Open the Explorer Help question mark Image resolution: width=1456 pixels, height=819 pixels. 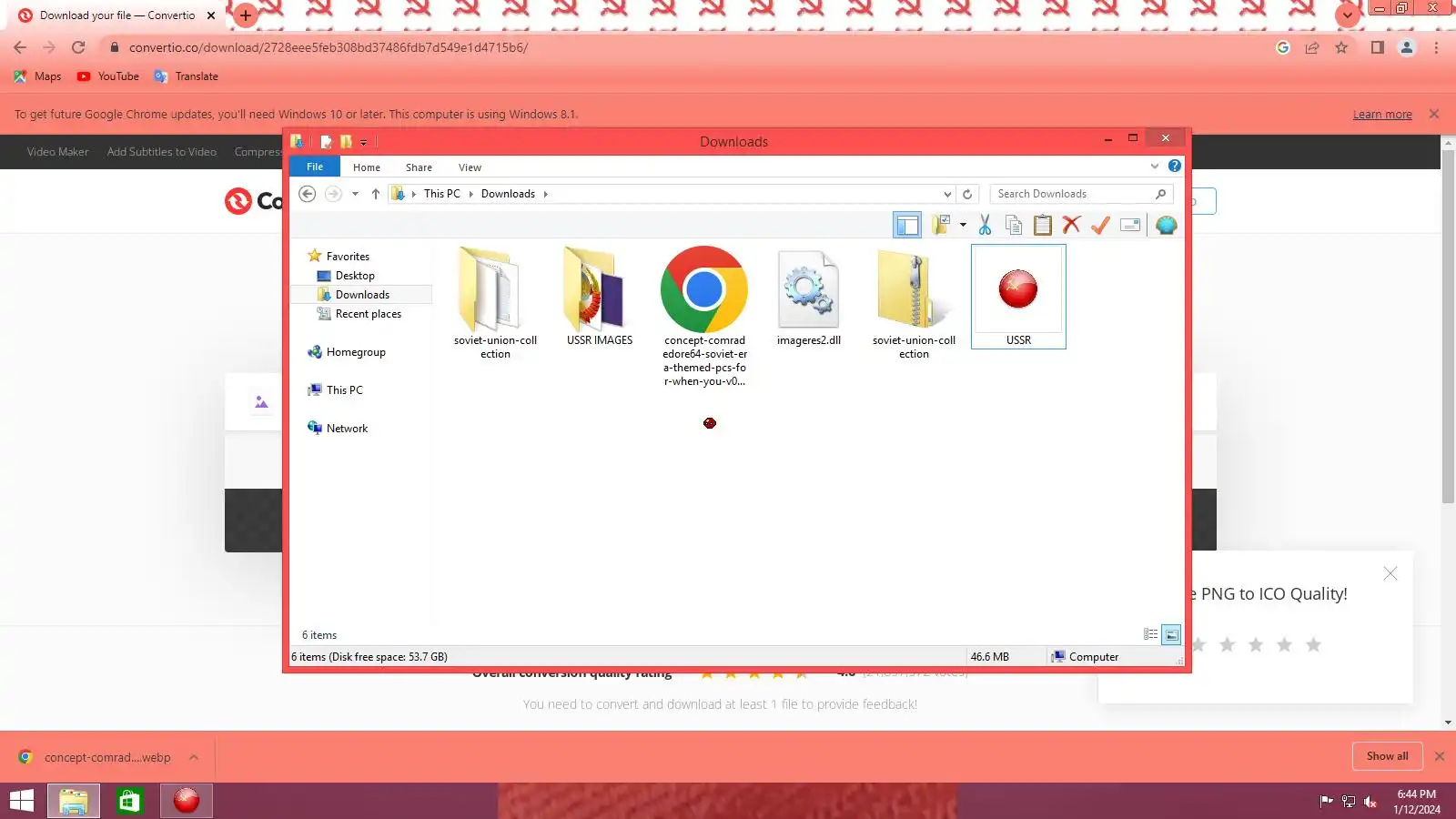[1175, 166]
